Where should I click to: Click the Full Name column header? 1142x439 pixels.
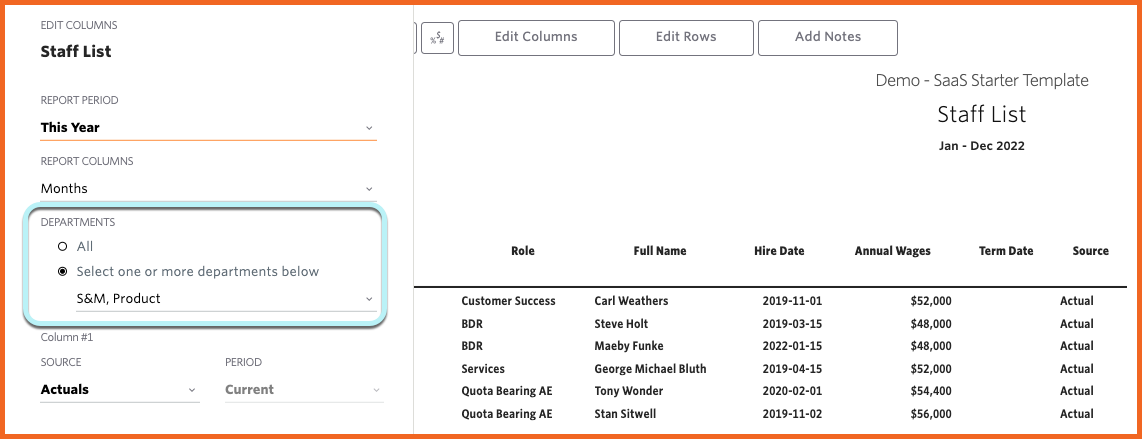coord(660,251)
